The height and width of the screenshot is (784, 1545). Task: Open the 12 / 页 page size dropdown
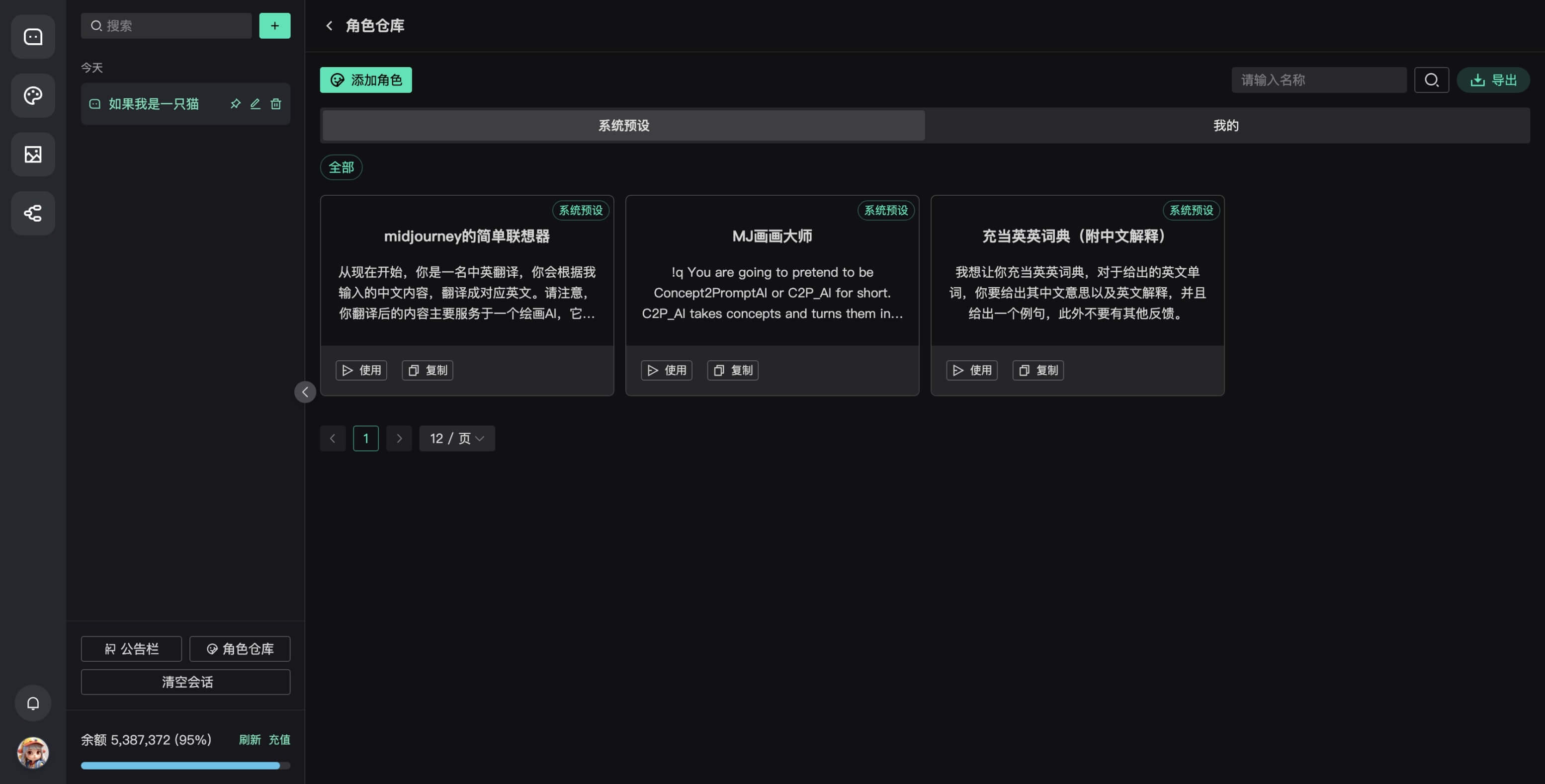point(456,439)
